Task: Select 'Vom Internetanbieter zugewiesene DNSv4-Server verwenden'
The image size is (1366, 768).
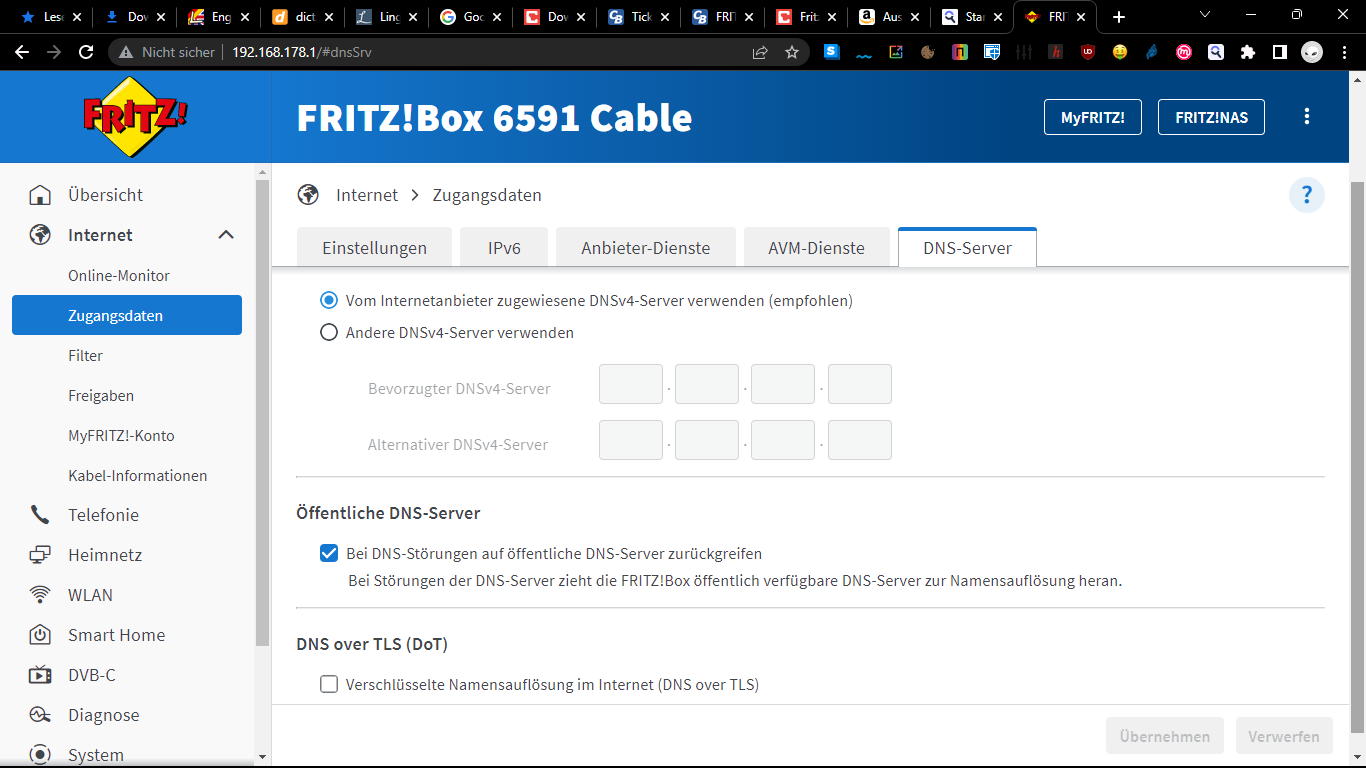Action: point(328,300)
